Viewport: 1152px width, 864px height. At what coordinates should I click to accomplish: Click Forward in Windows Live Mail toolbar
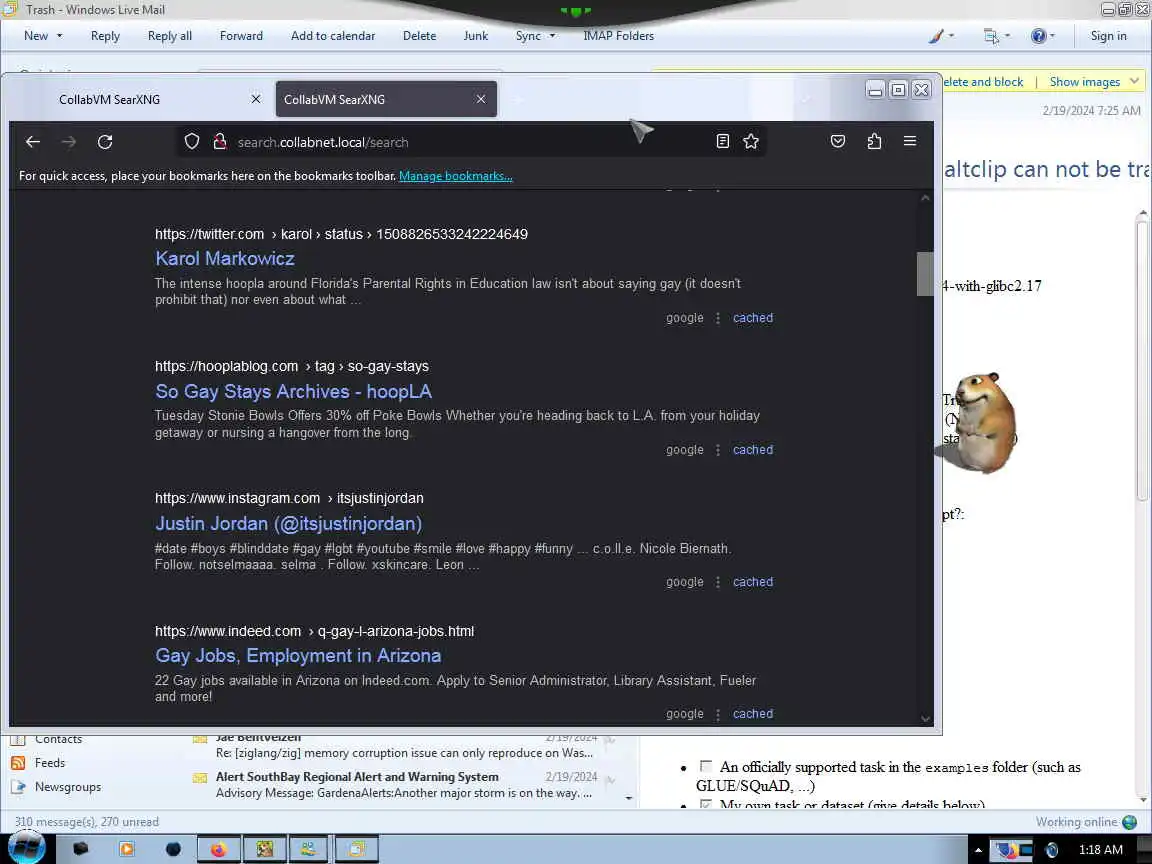pos(241,35)
